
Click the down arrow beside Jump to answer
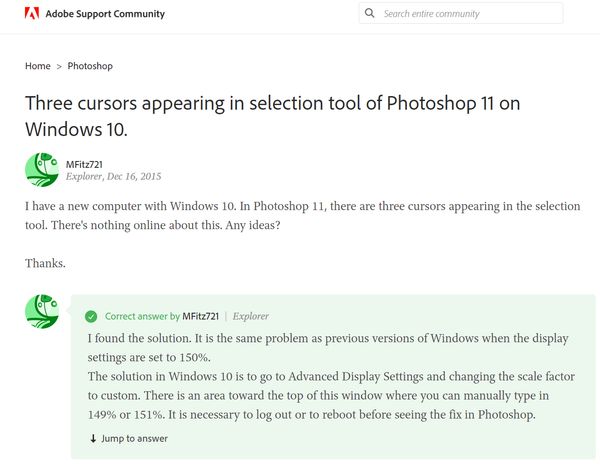tap(93, 438)
